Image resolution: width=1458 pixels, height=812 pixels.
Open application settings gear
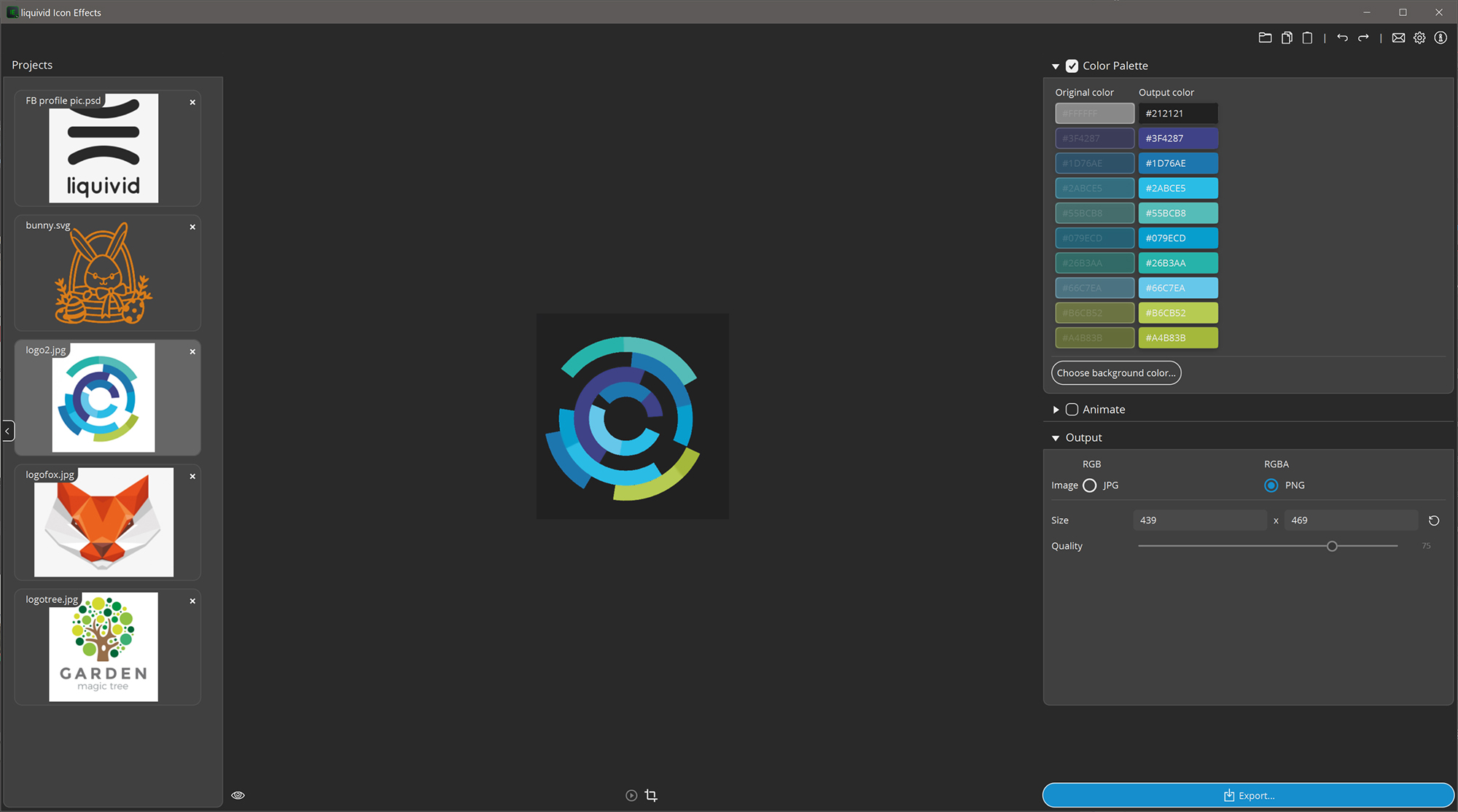tap(1419, 37)
